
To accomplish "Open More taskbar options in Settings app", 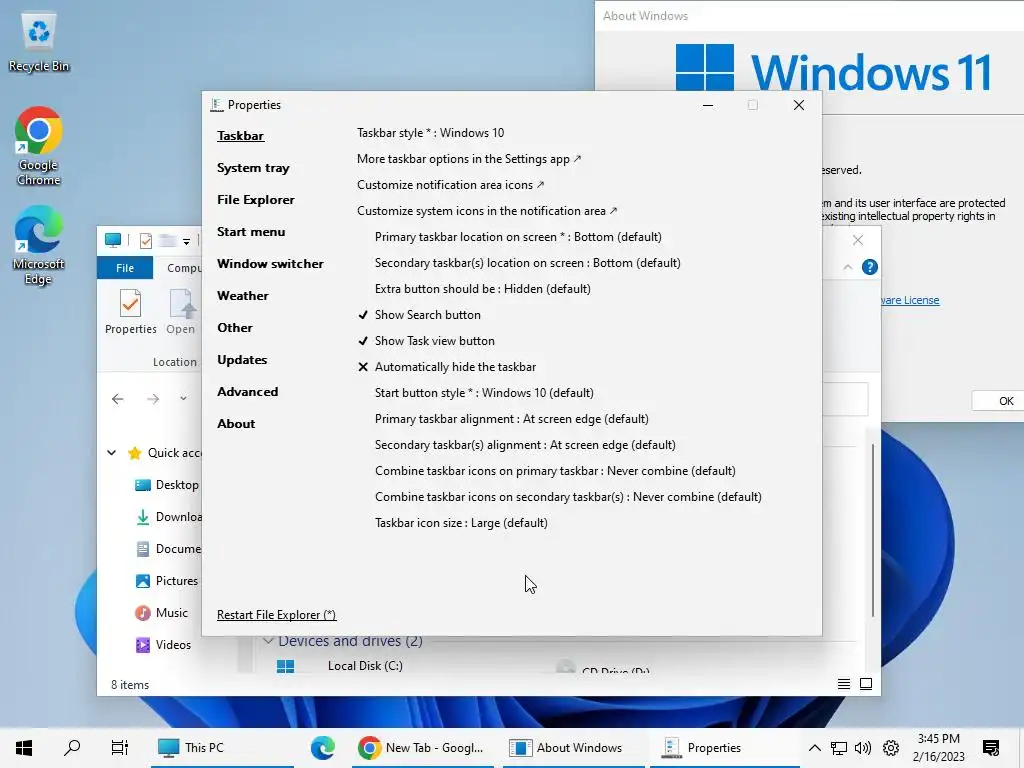I will (x=469, y=159).
